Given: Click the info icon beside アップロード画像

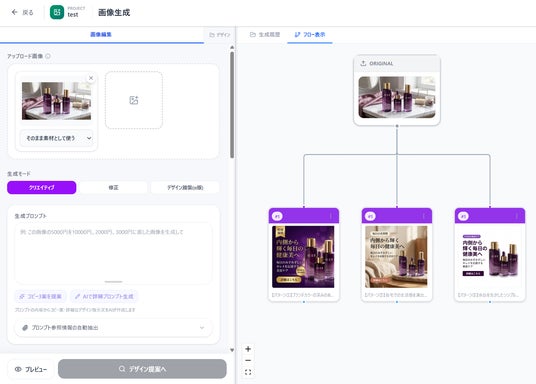Looking at the screenshot, I should 48,56.
